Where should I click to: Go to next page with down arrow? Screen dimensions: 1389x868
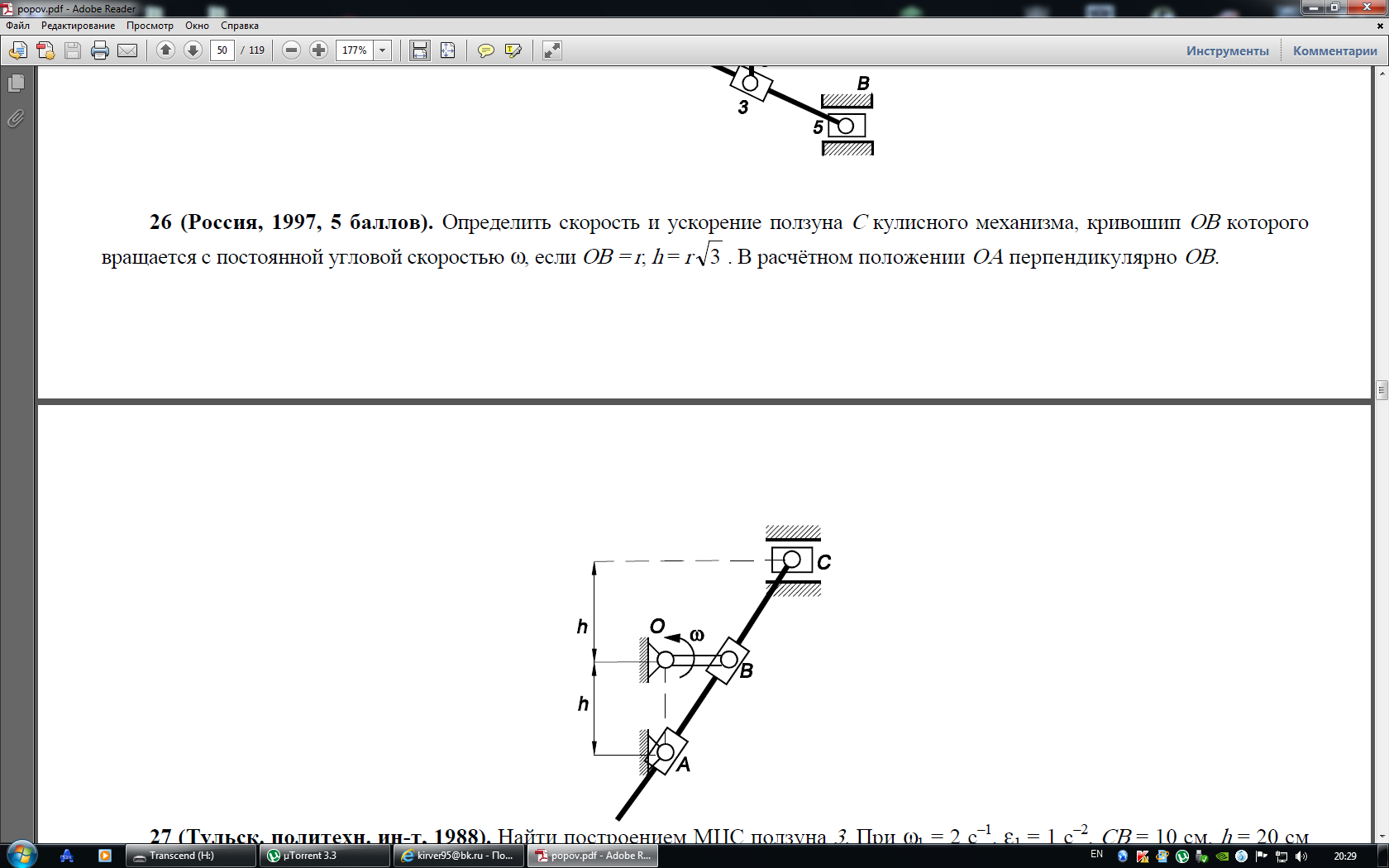click(x=193, y=50)
